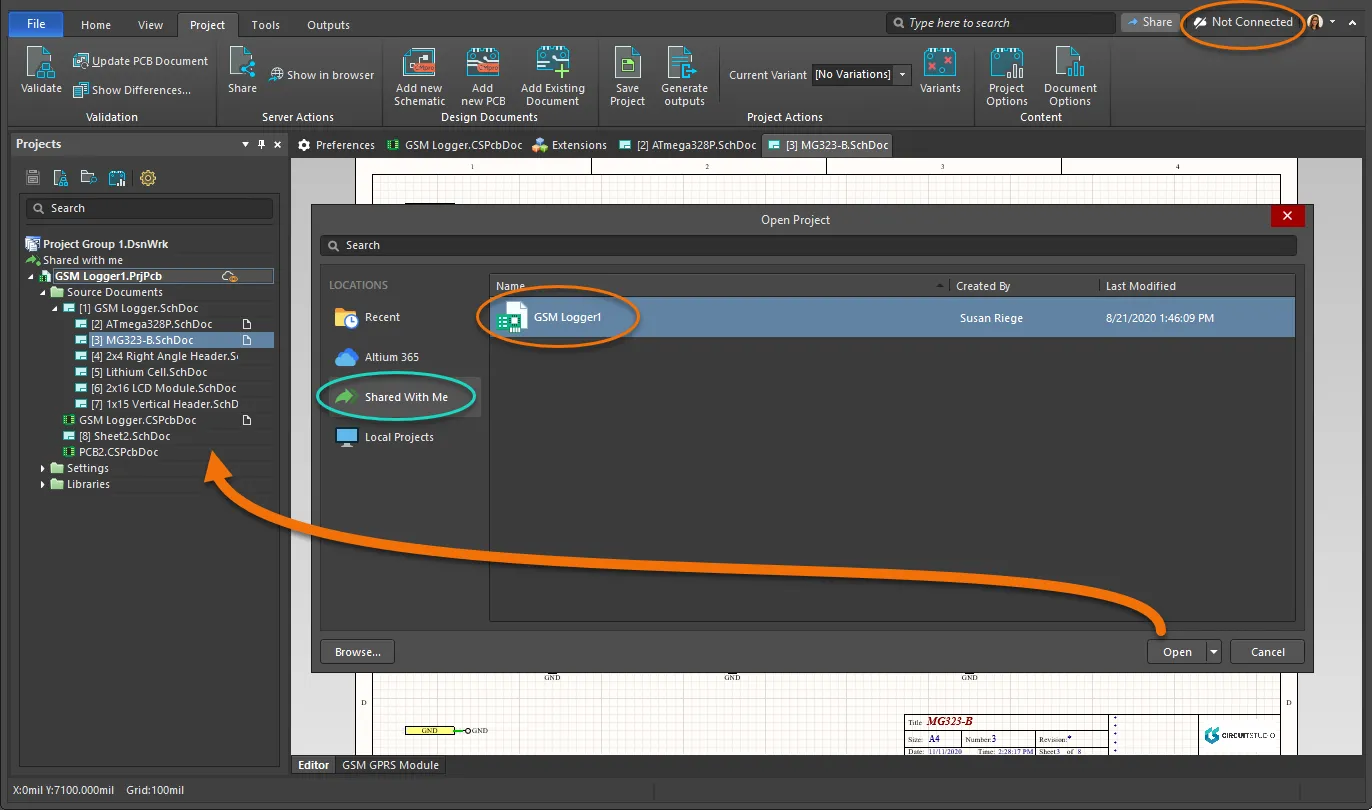
Task: Click the Projects panel Search field
Action: (x=149, y=208)
